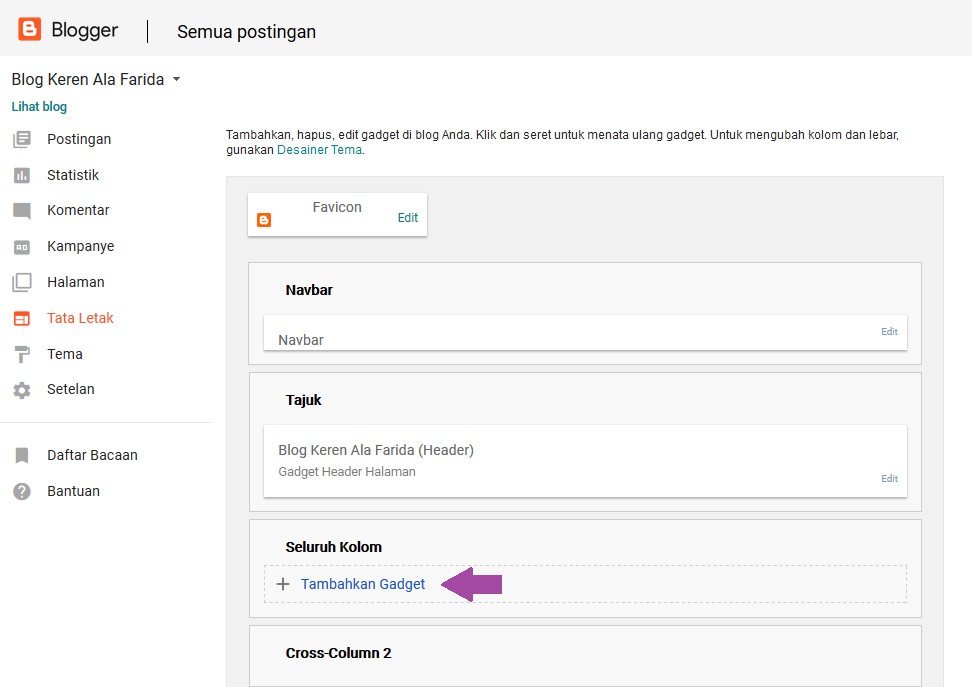
Task: Open the Desainer Tema link
Action: pyautogui.click(x=319, y=148)
